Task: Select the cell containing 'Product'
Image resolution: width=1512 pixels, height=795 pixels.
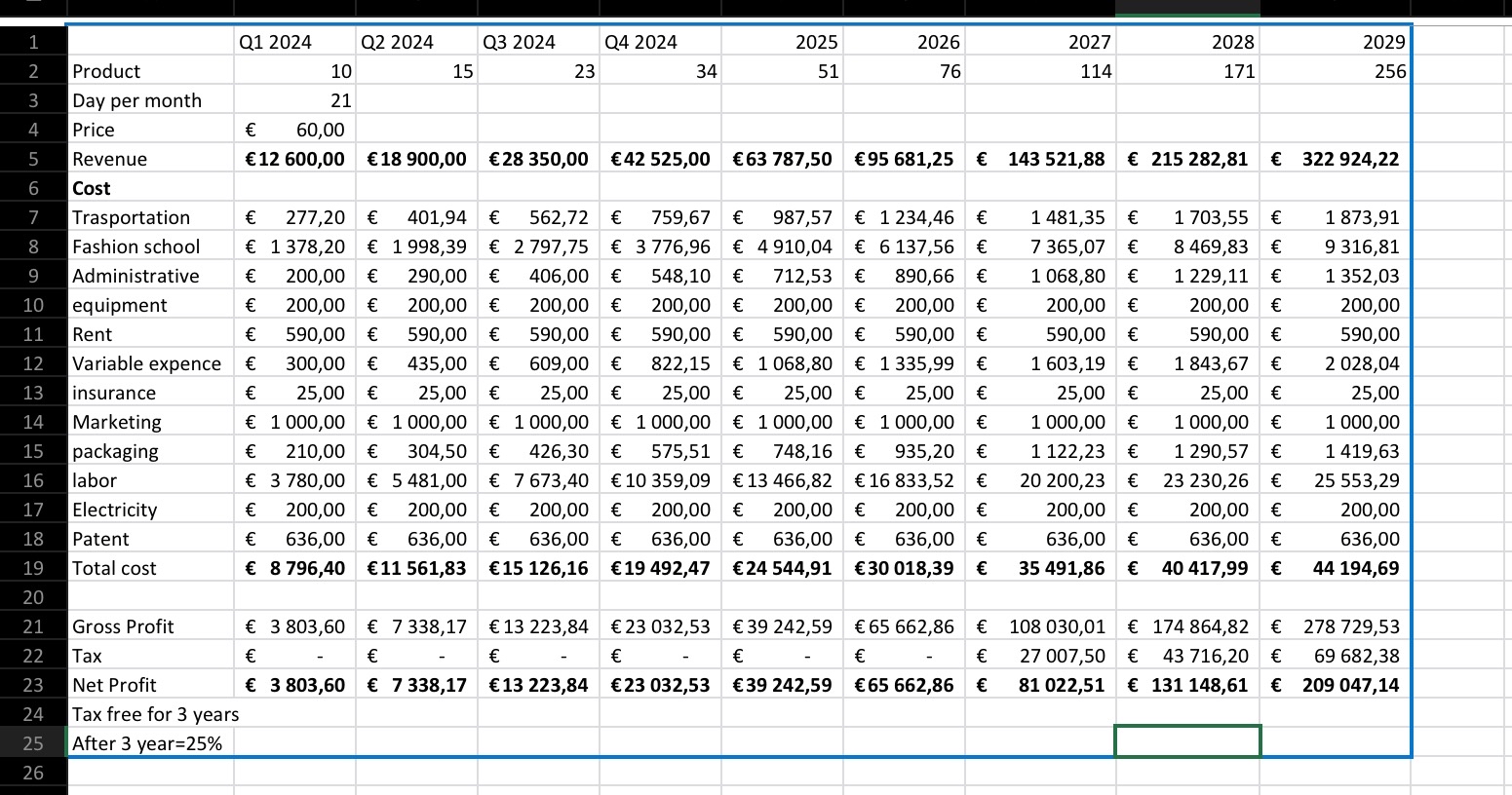Action: click(x=105, y=70)
